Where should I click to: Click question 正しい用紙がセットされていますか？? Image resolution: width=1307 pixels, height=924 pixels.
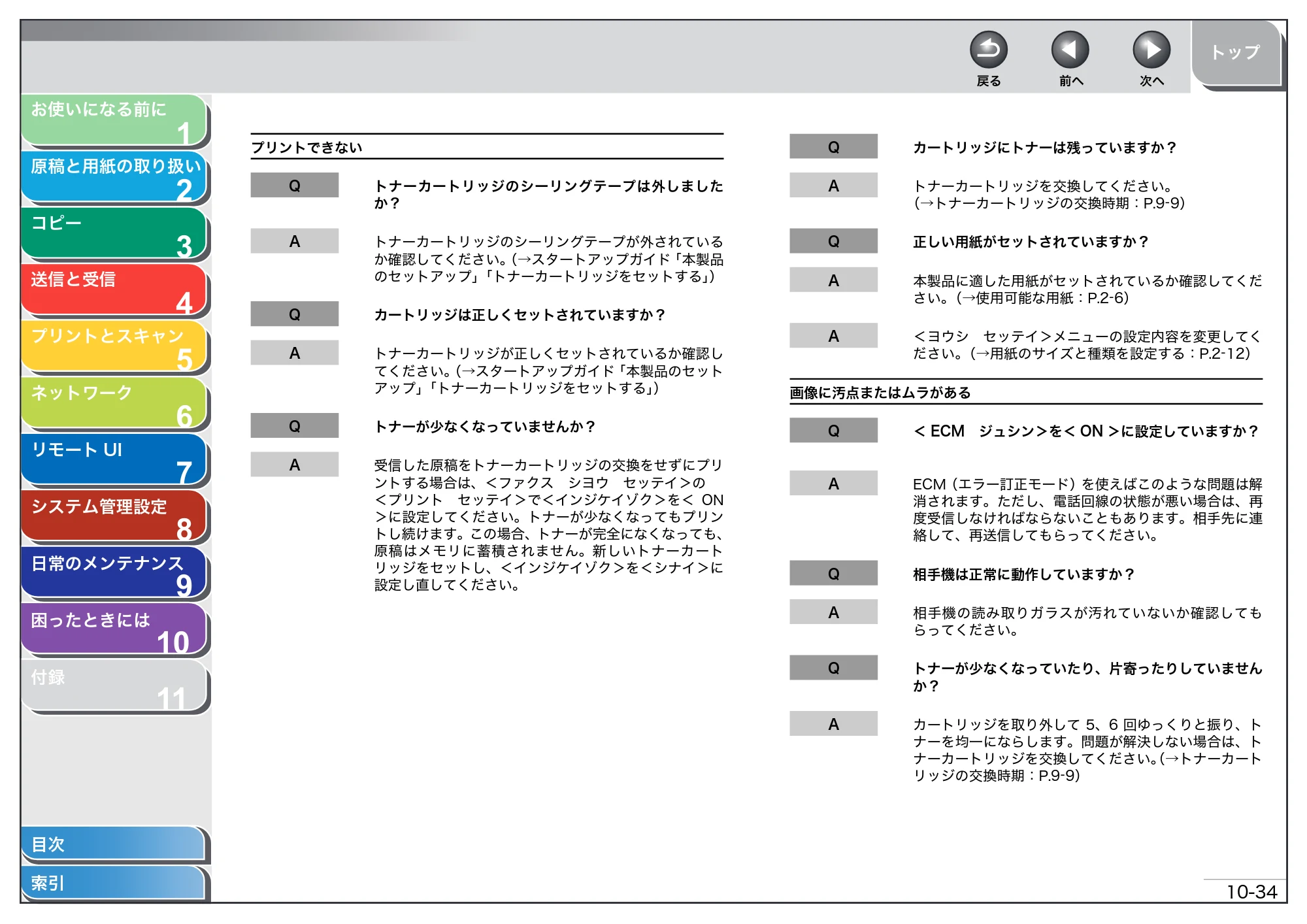coord(1031,242)
